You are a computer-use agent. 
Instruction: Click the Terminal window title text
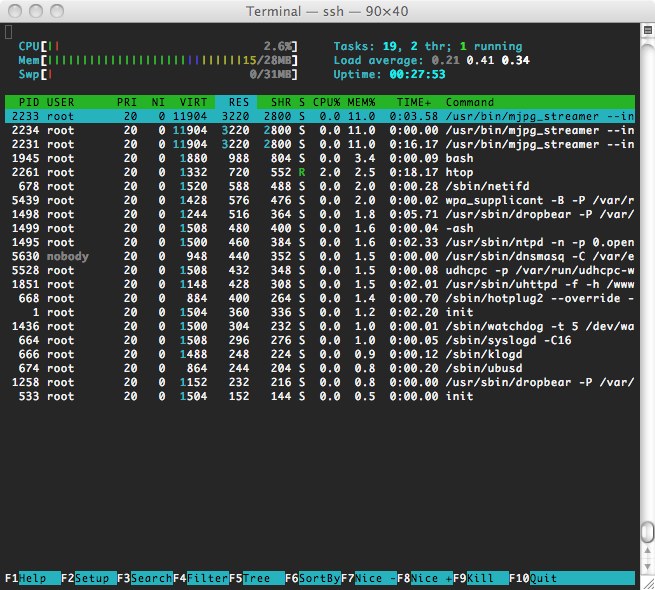[327, 11]
